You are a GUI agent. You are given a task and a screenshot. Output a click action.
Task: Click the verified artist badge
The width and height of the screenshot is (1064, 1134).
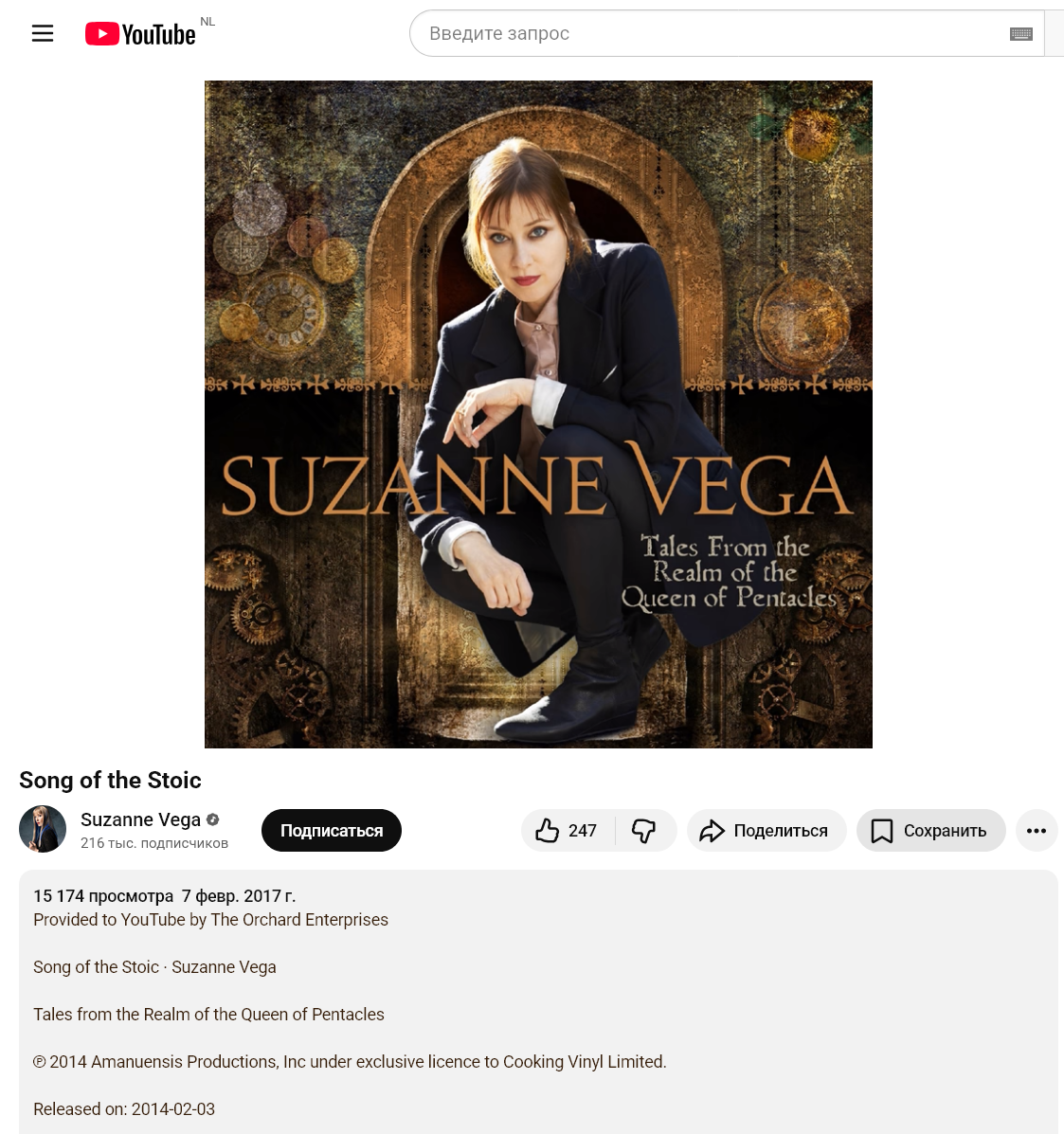212,819
